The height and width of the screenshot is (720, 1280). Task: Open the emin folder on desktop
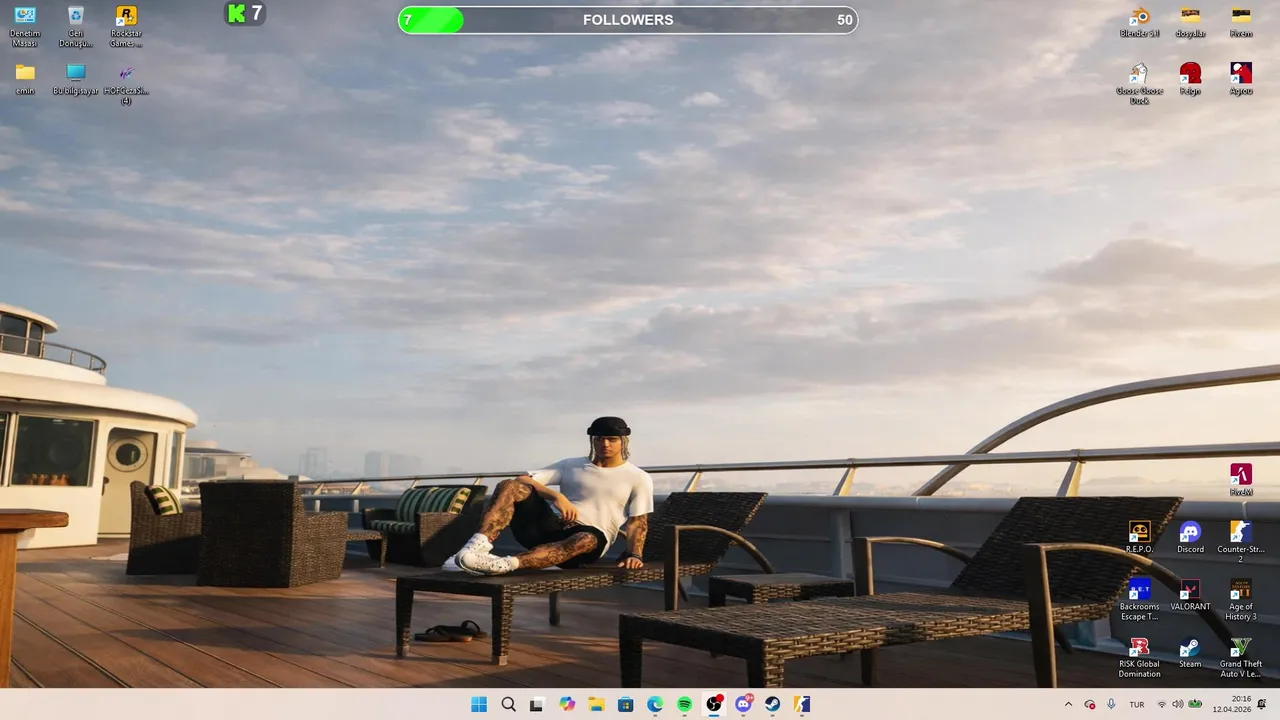point(25,79)
